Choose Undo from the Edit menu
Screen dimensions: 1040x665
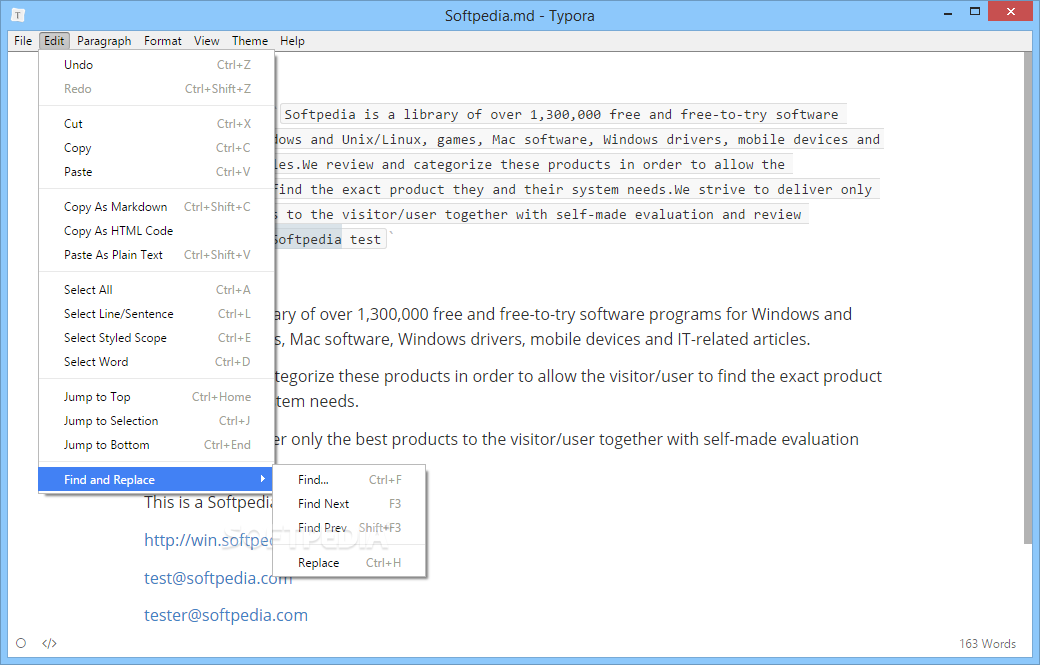click(x=157, y=65)
